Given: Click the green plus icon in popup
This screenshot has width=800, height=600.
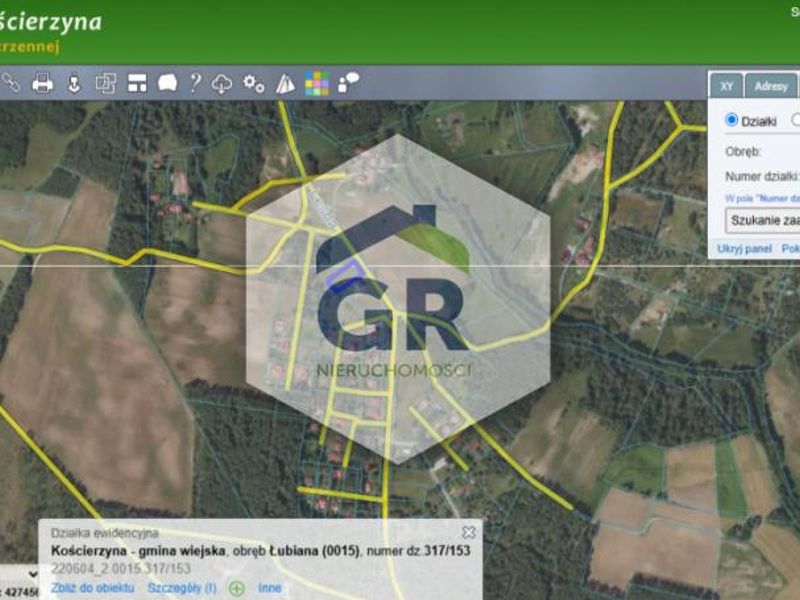Looking at the screenshot, I should pyautogui.click(x=236, y=589).
